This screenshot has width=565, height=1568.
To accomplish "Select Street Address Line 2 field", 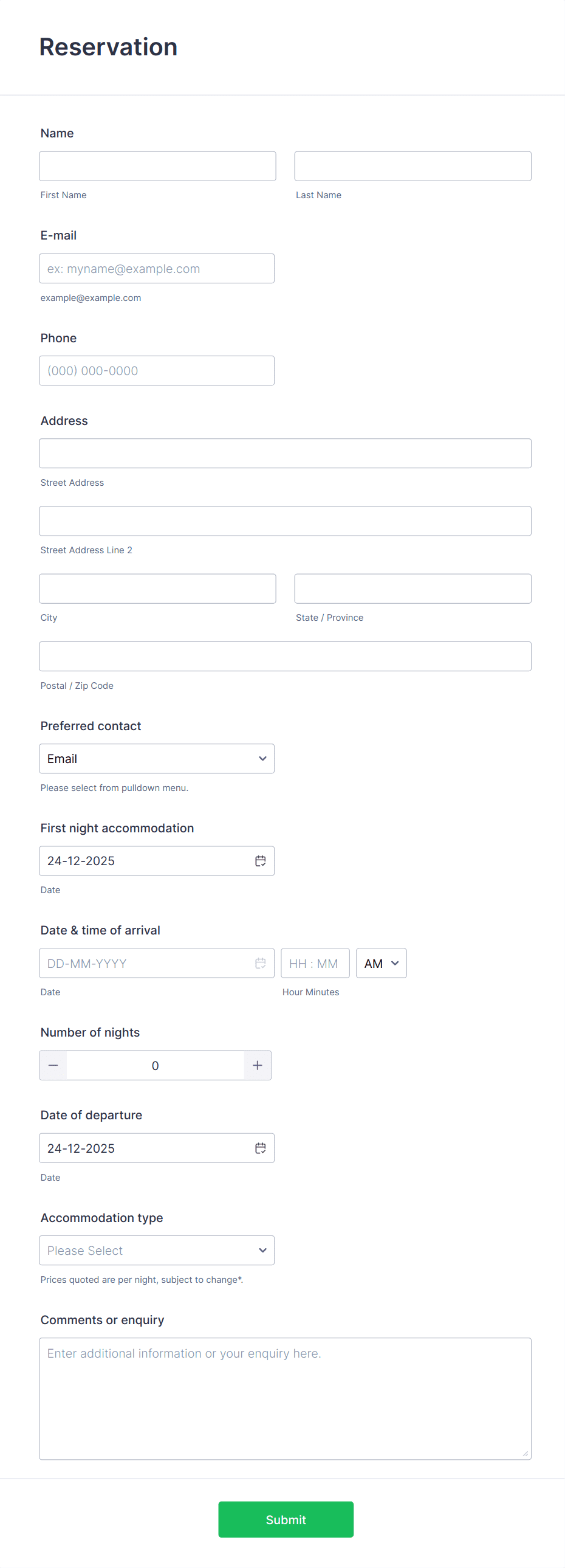I will coord(286,521).
